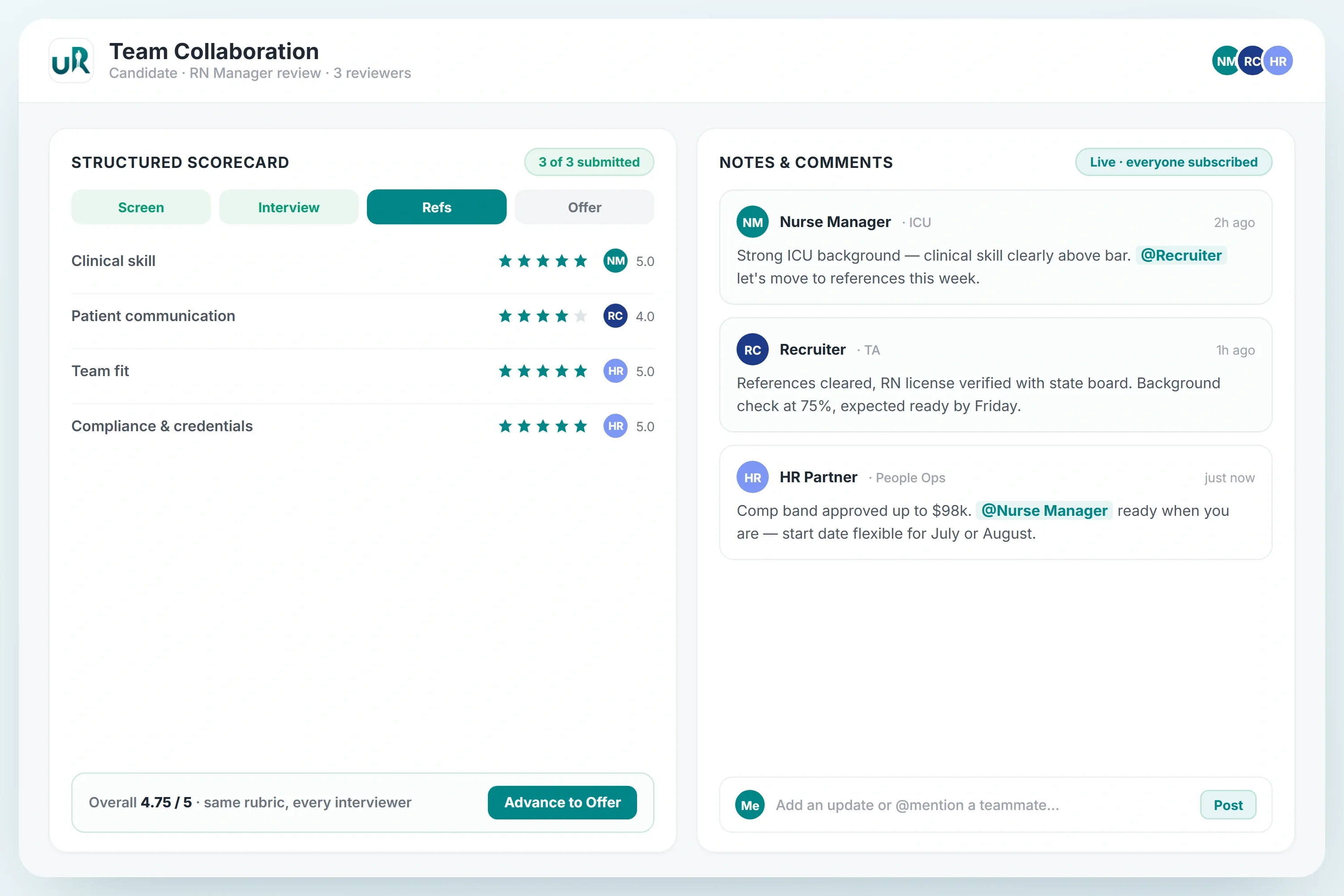The height and width of the screenshot is (896, 1344).
Task: Click STRUCTURED SCORECARD heading
Action: click(180, 162)
